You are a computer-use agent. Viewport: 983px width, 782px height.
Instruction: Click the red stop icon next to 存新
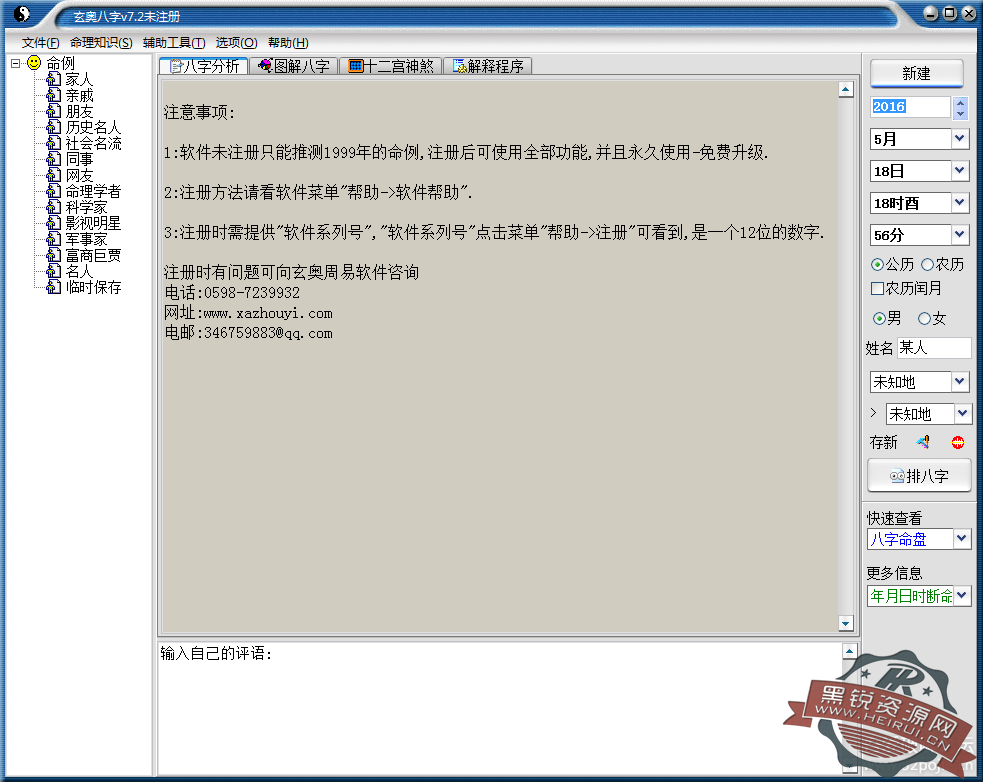click(958, 443)
